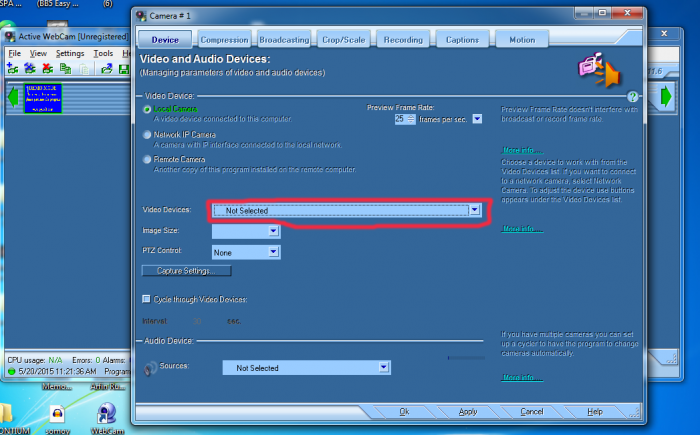Click the green Save floppy icon
Image resolution: width=700 pixels, height=435 pixels.
124,69
